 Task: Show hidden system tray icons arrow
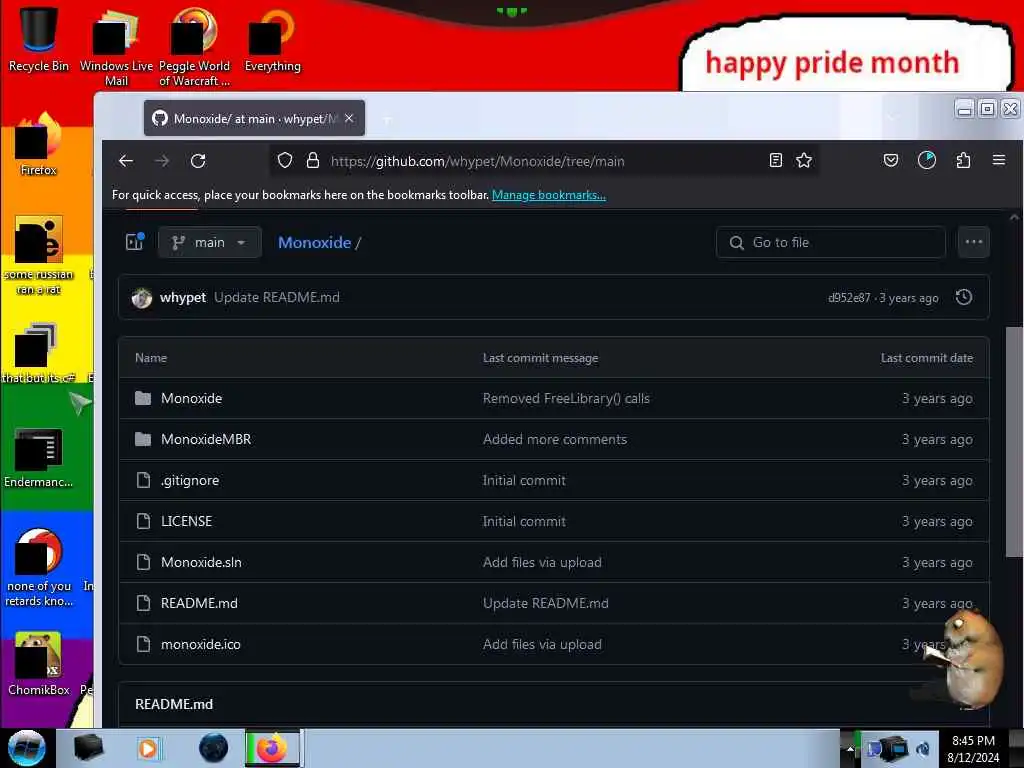click(850, 748)
